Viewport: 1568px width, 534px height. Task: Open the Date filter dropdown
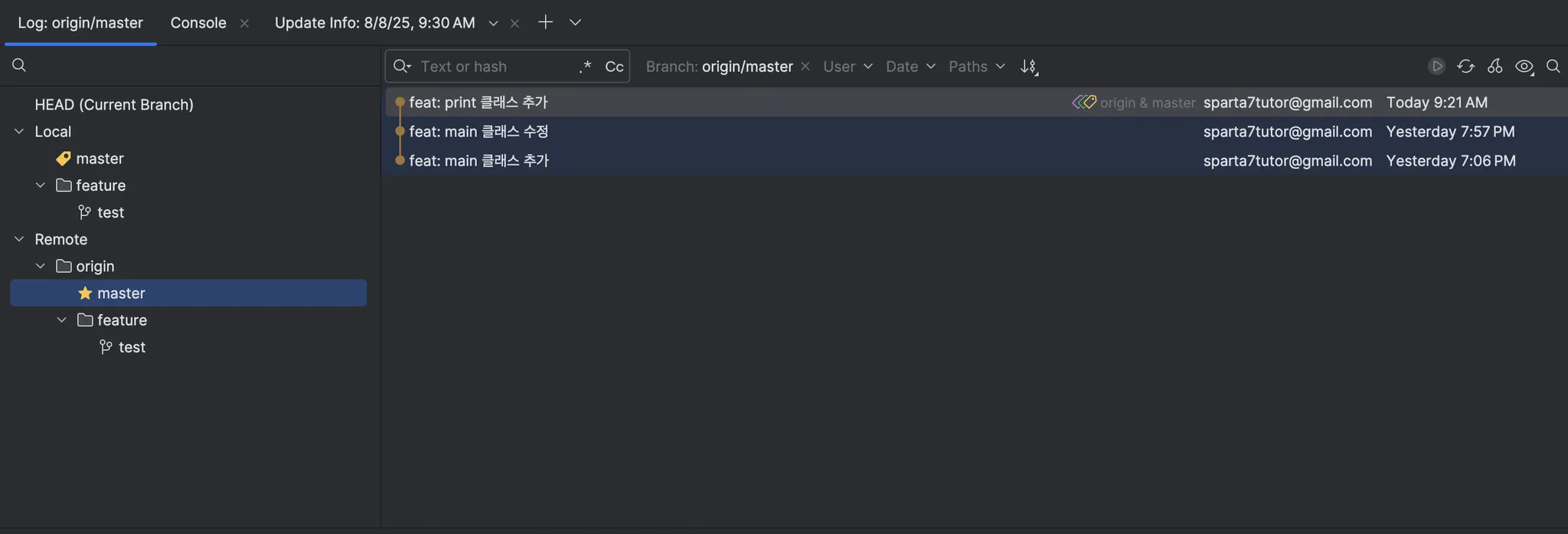pyautogui.click(x=910, y=67)
